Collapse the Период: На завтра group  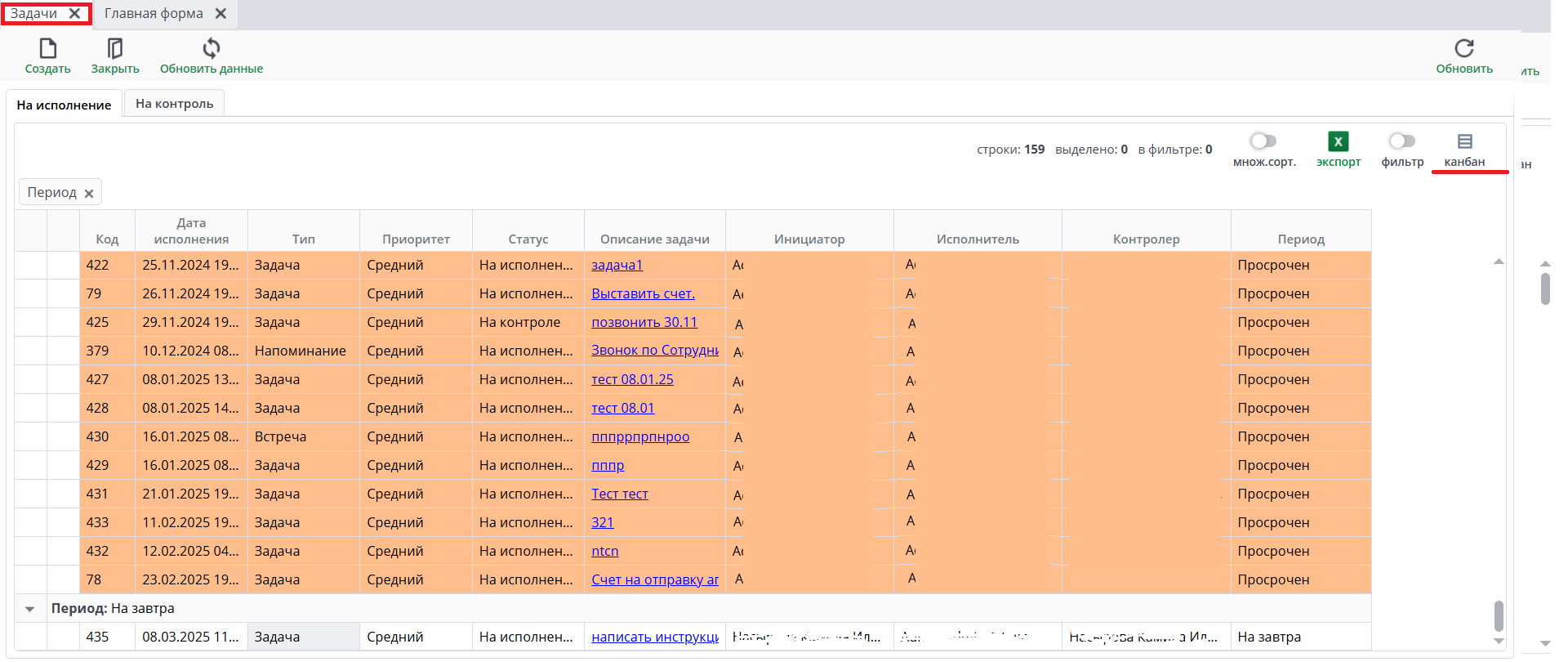[x=30, y=609]
